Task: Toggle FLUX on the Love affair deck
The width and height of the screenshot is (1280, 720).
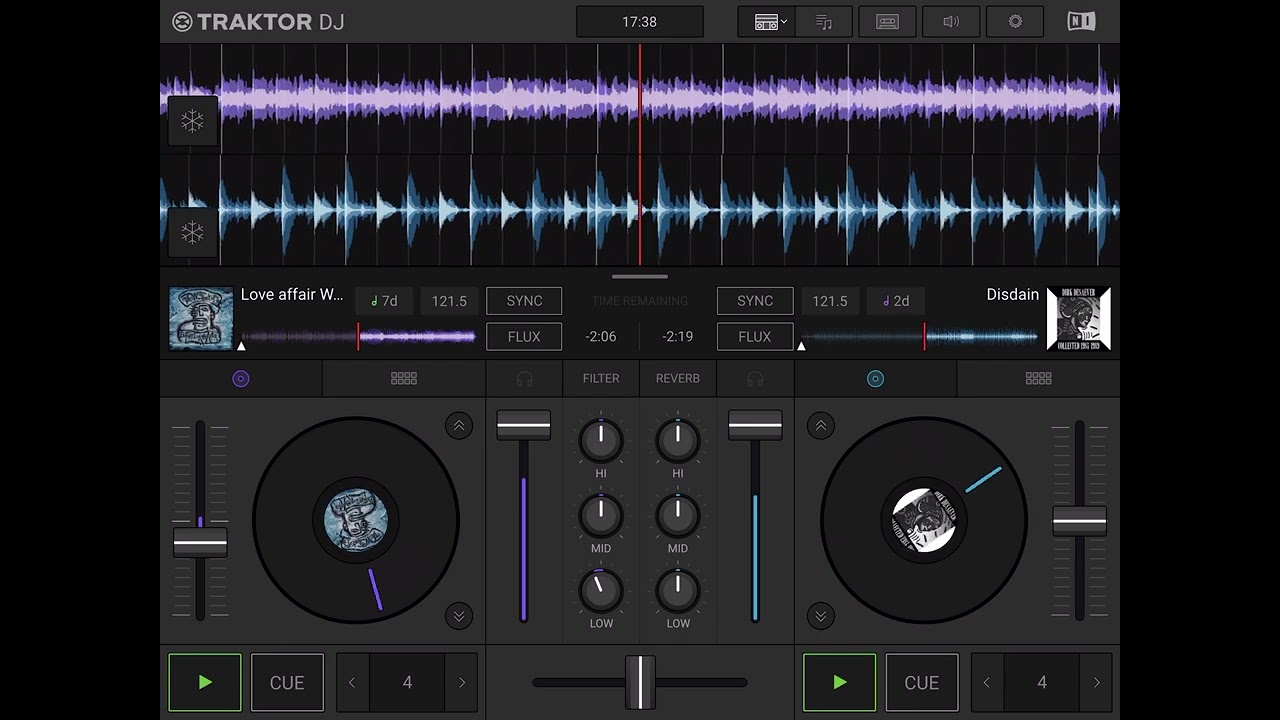Action: coord(524,337)
